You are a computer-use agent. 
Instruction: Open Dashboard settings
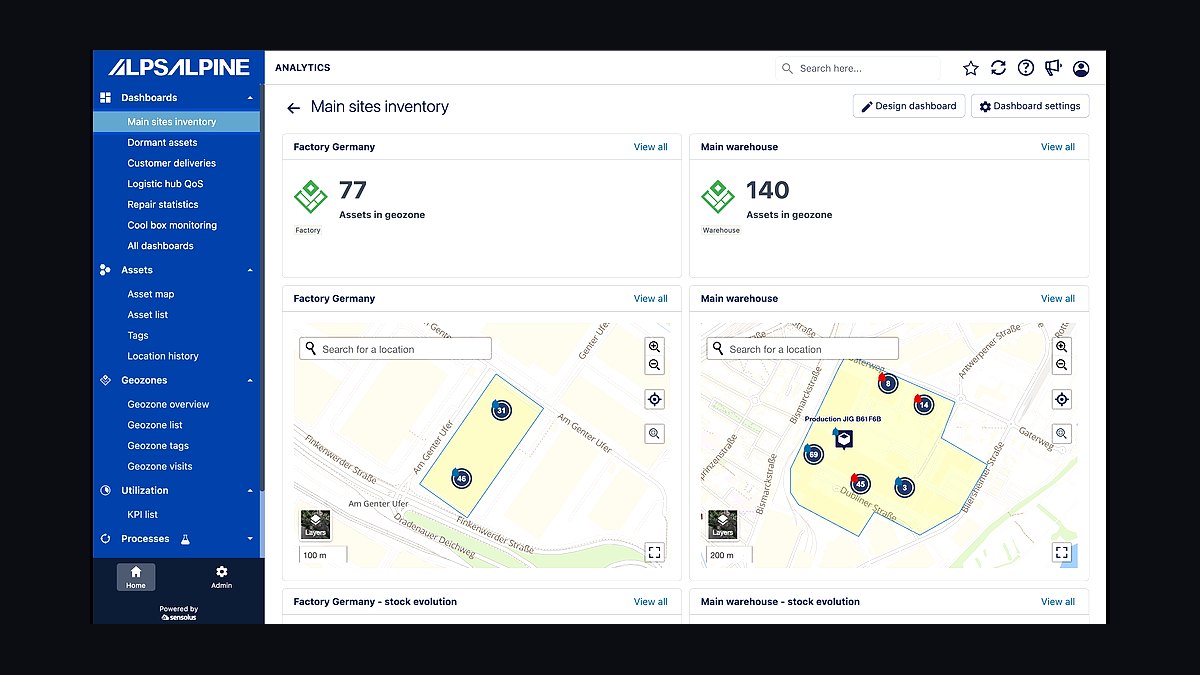1030,106
